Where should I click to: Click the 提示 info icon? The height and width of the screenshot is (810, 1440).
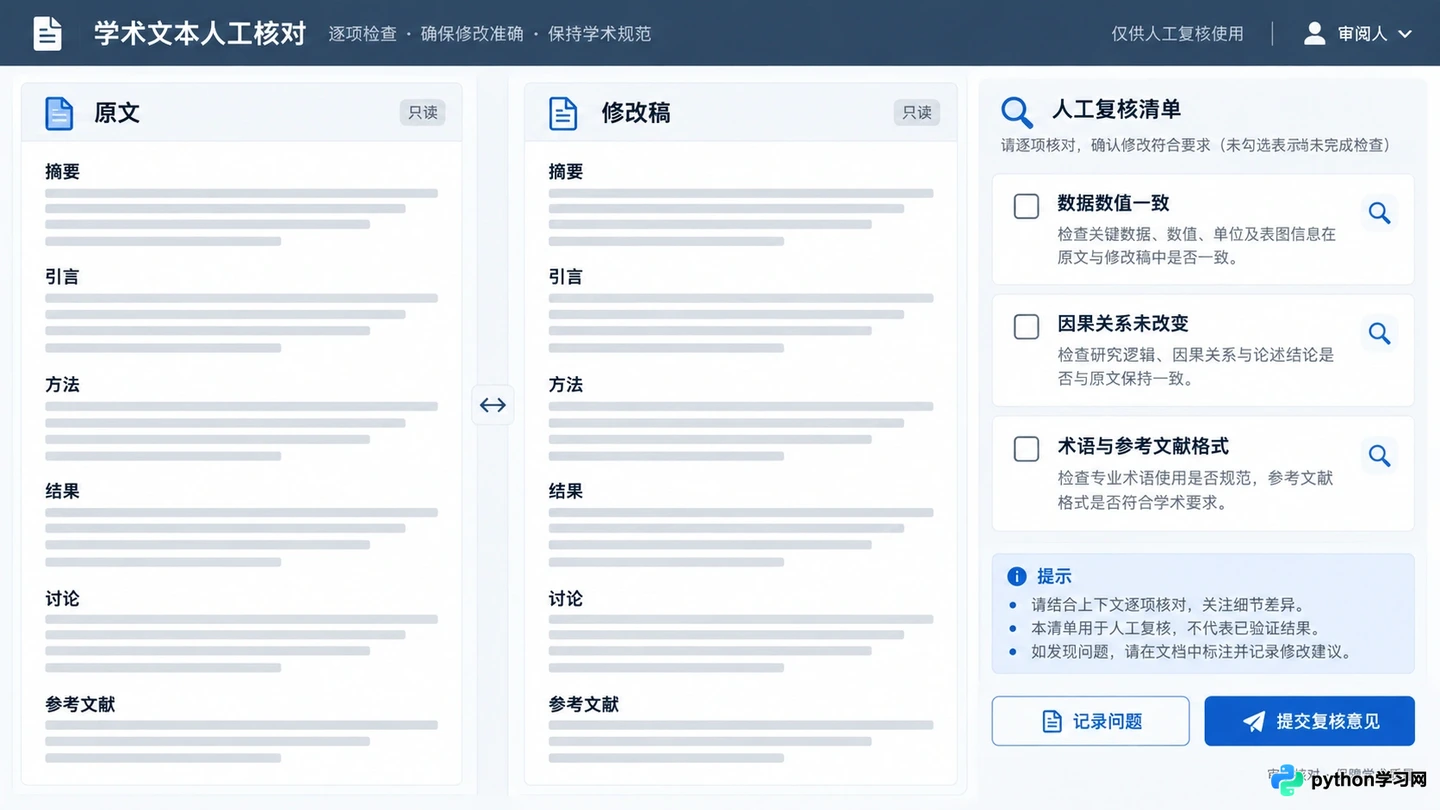[1017, 576]
